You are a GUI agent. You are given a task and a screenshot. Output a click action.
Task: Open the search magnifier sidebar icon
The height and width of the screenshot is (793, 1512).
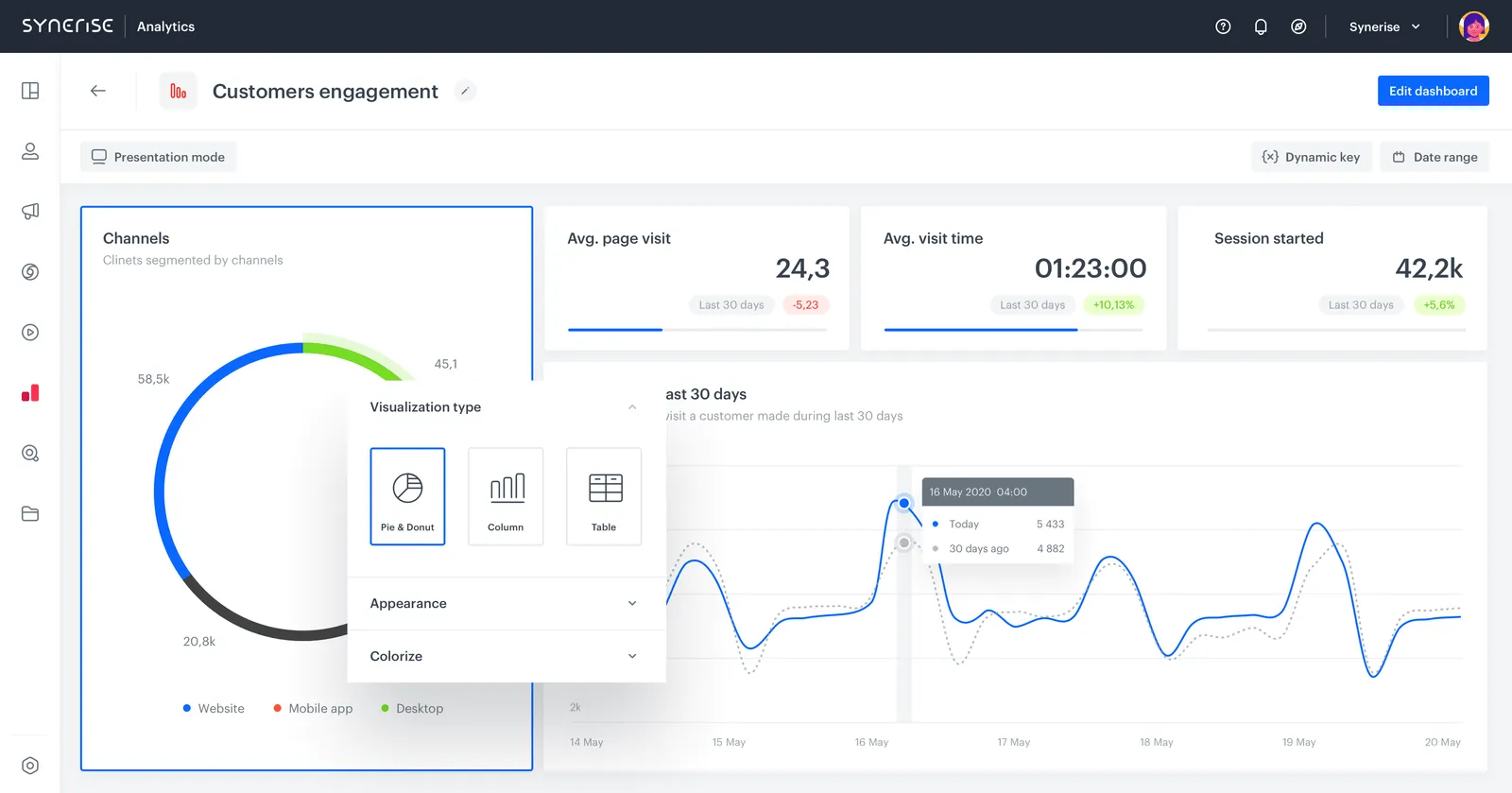30,454
